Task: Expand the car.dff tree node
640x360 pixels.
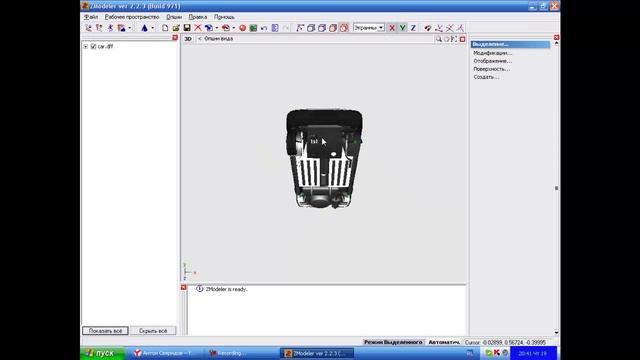Action: point(86,47)
